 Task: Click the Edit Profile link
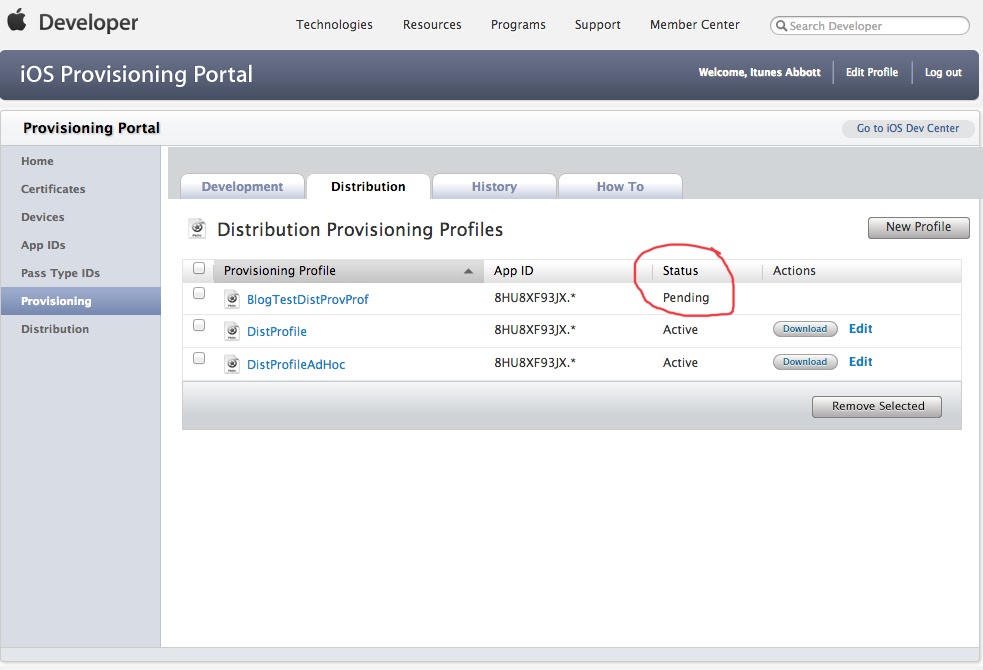coord(871,72)
